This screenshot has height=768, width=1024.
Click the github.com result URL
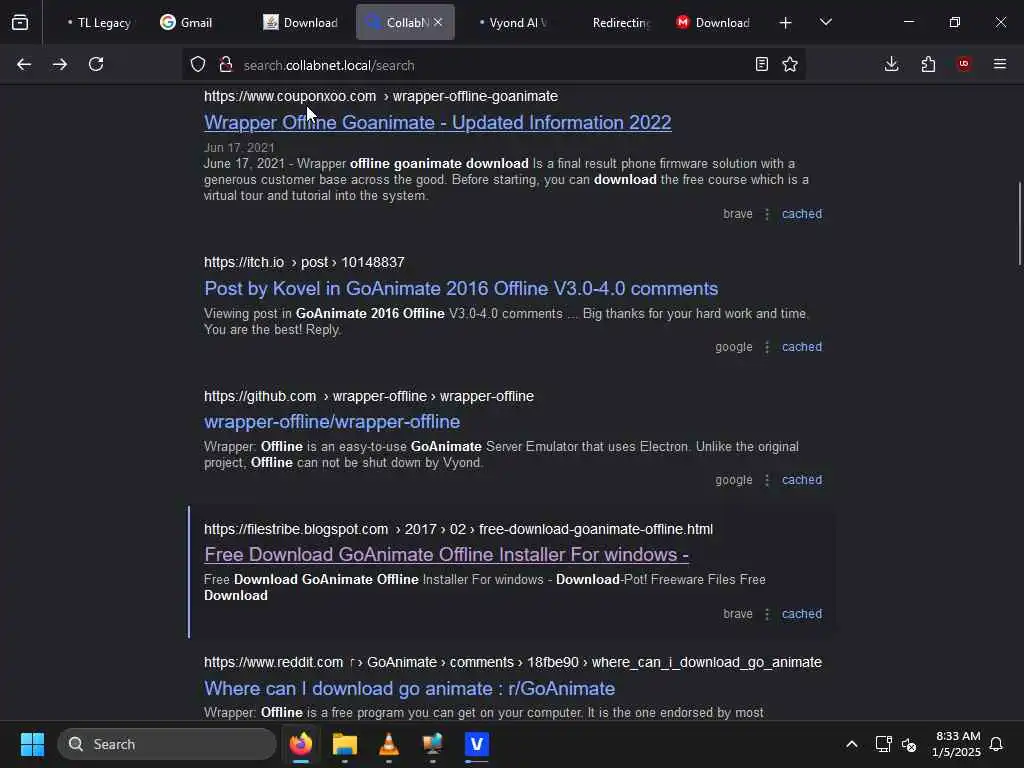369,396
